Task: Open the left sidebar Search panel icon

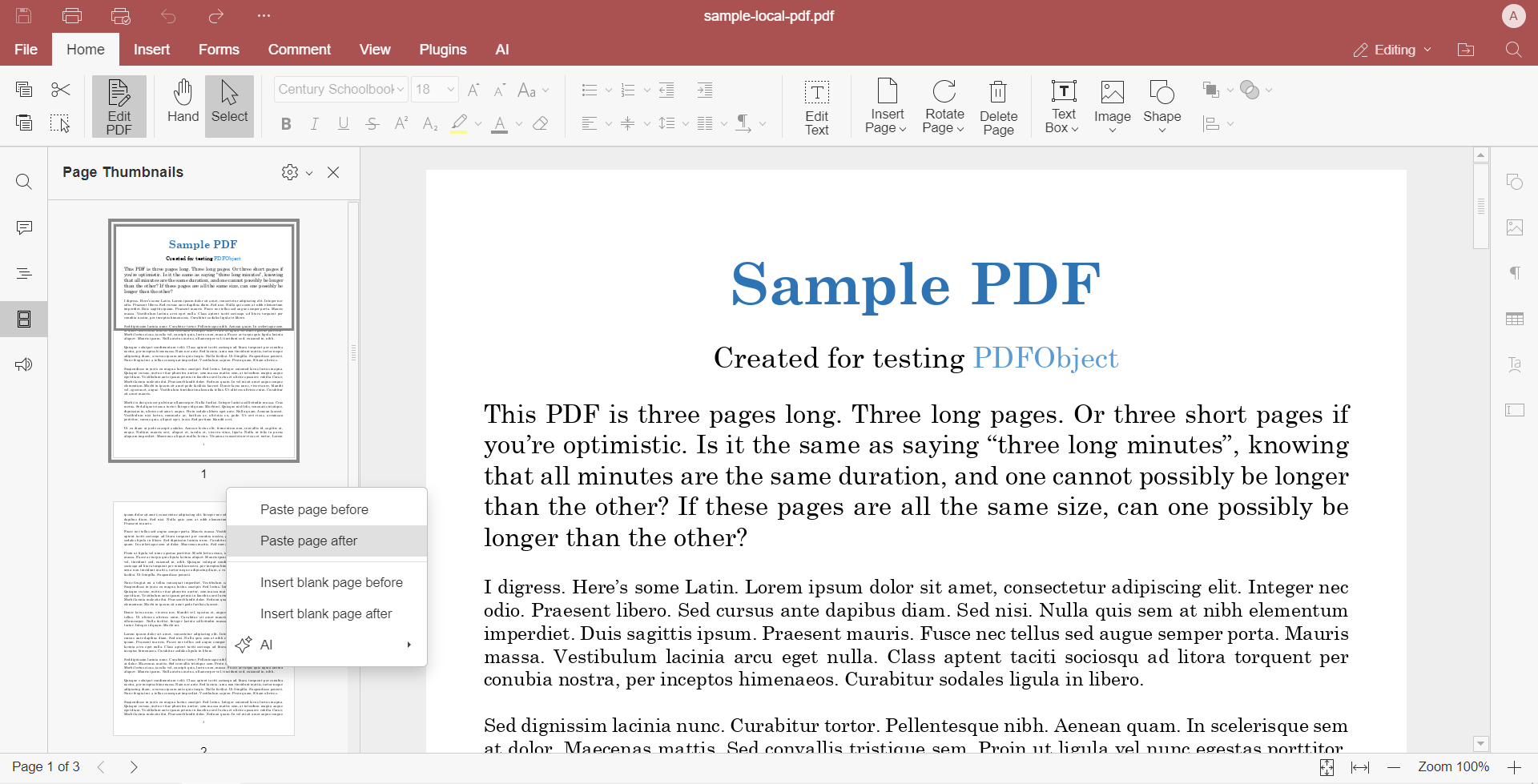Action: [x=24, y=183]
